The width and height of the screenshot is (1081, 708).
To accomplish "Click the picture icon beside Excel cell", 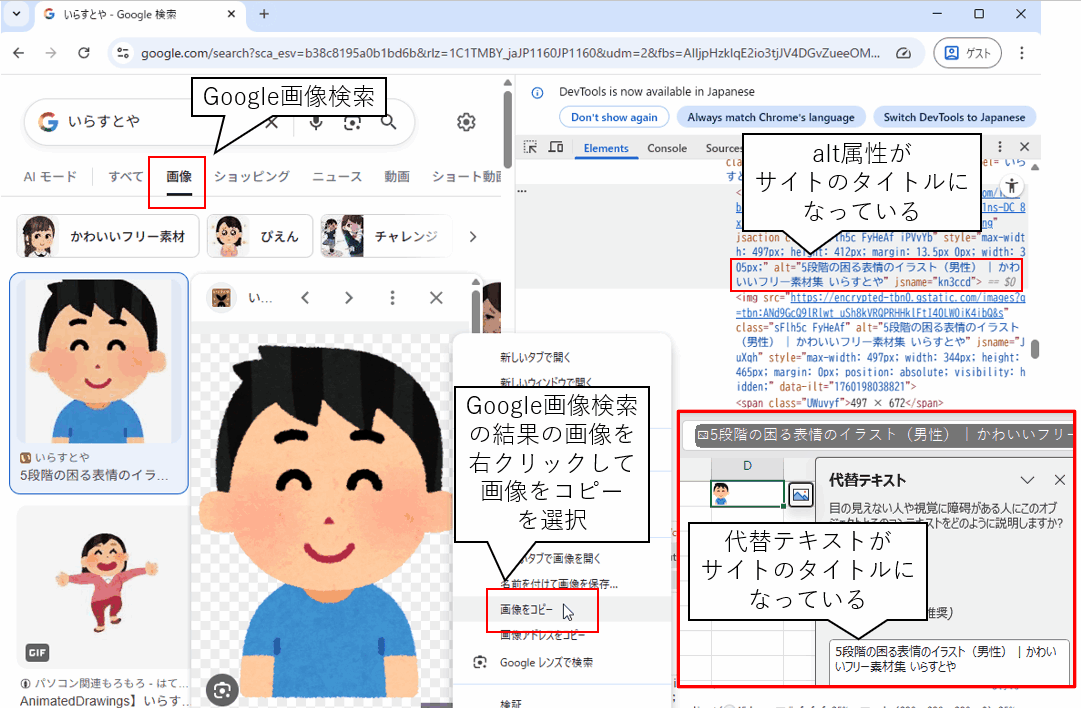I will click(x=800, y=494).
